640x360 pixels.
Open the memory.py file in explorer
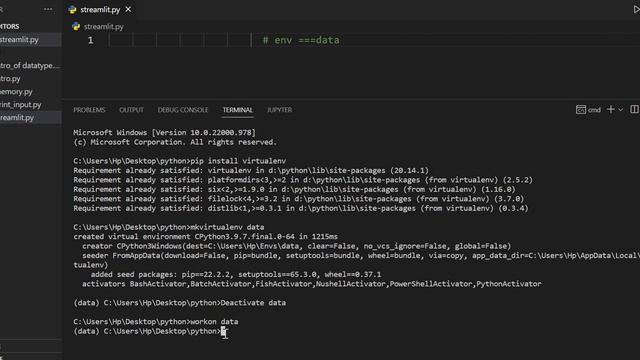tap(31, 91)
